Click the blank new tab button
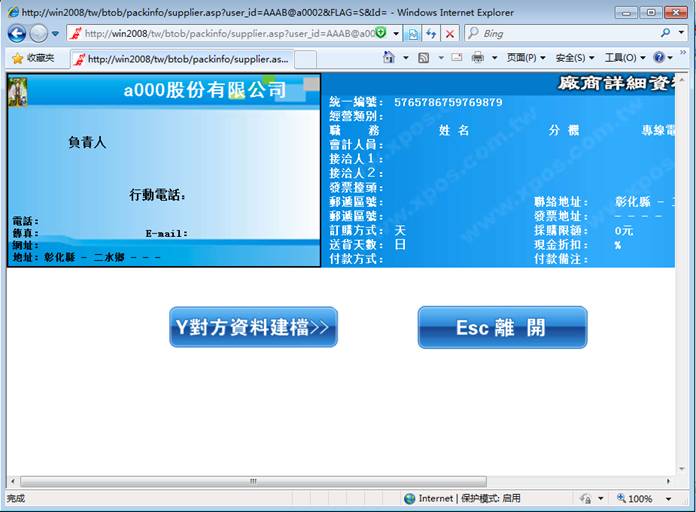This screenshot has width=696, height=512. 305,59
